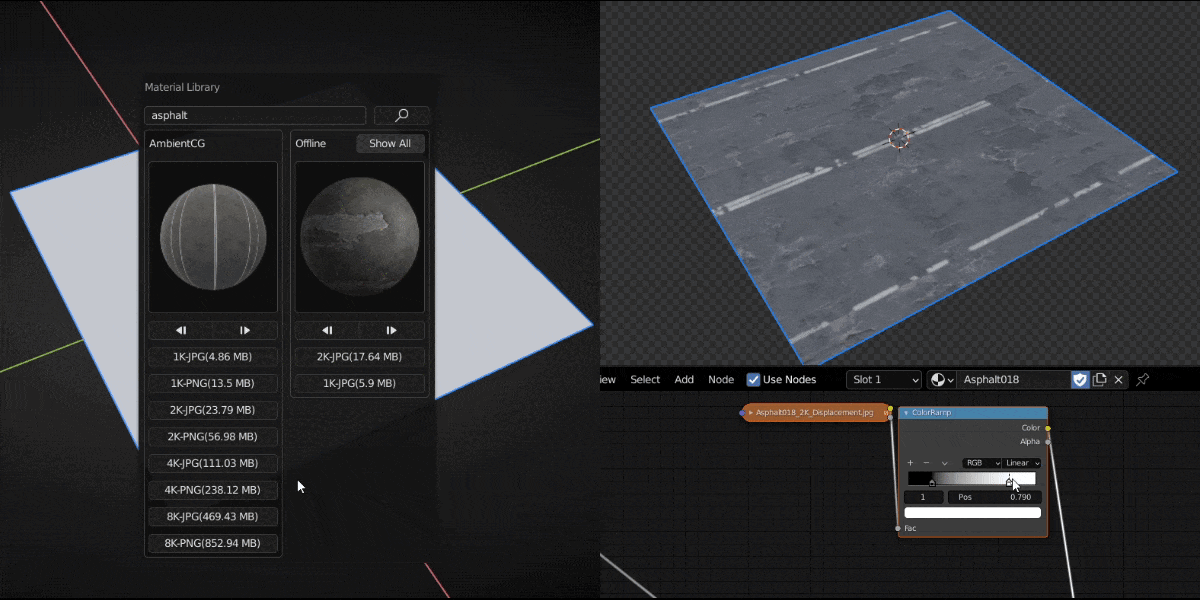Go to previous AmbientCG material preview
Image resolution: width=1200 pixels, height=600 pixels.
tap(181, 330)
